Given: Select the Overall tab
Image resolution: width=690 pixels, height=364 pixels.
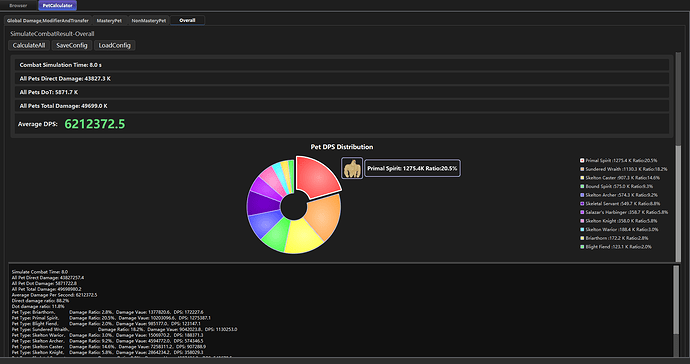Looking at the screenshot, I should (x=187, y=20).
